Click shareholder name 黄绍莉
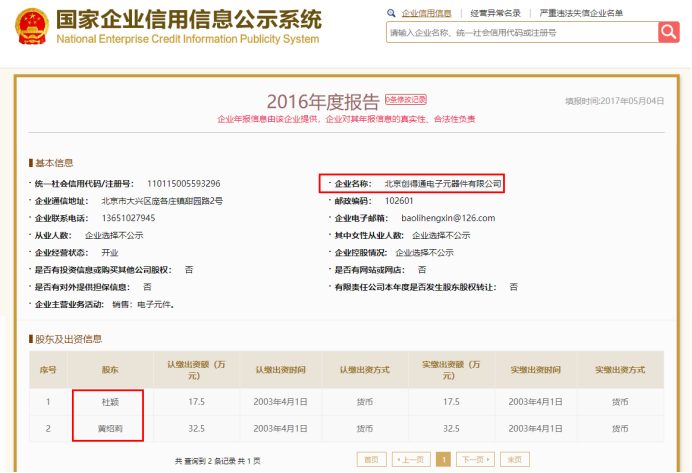This screenshot has height=473, width=692. 110,428
